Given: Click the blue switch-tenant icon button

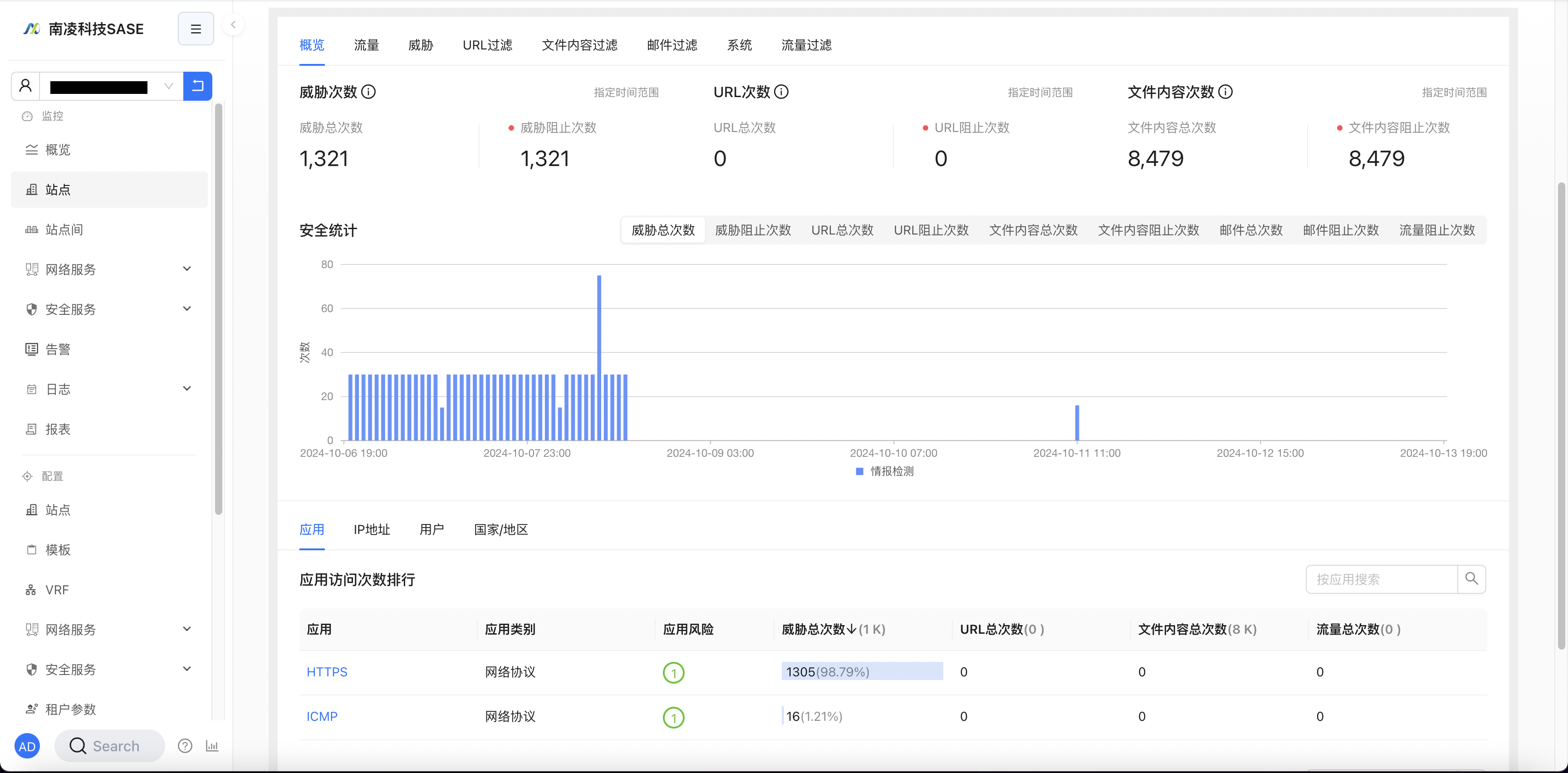Looking at the screenshot, I should [x=197, y=86].
